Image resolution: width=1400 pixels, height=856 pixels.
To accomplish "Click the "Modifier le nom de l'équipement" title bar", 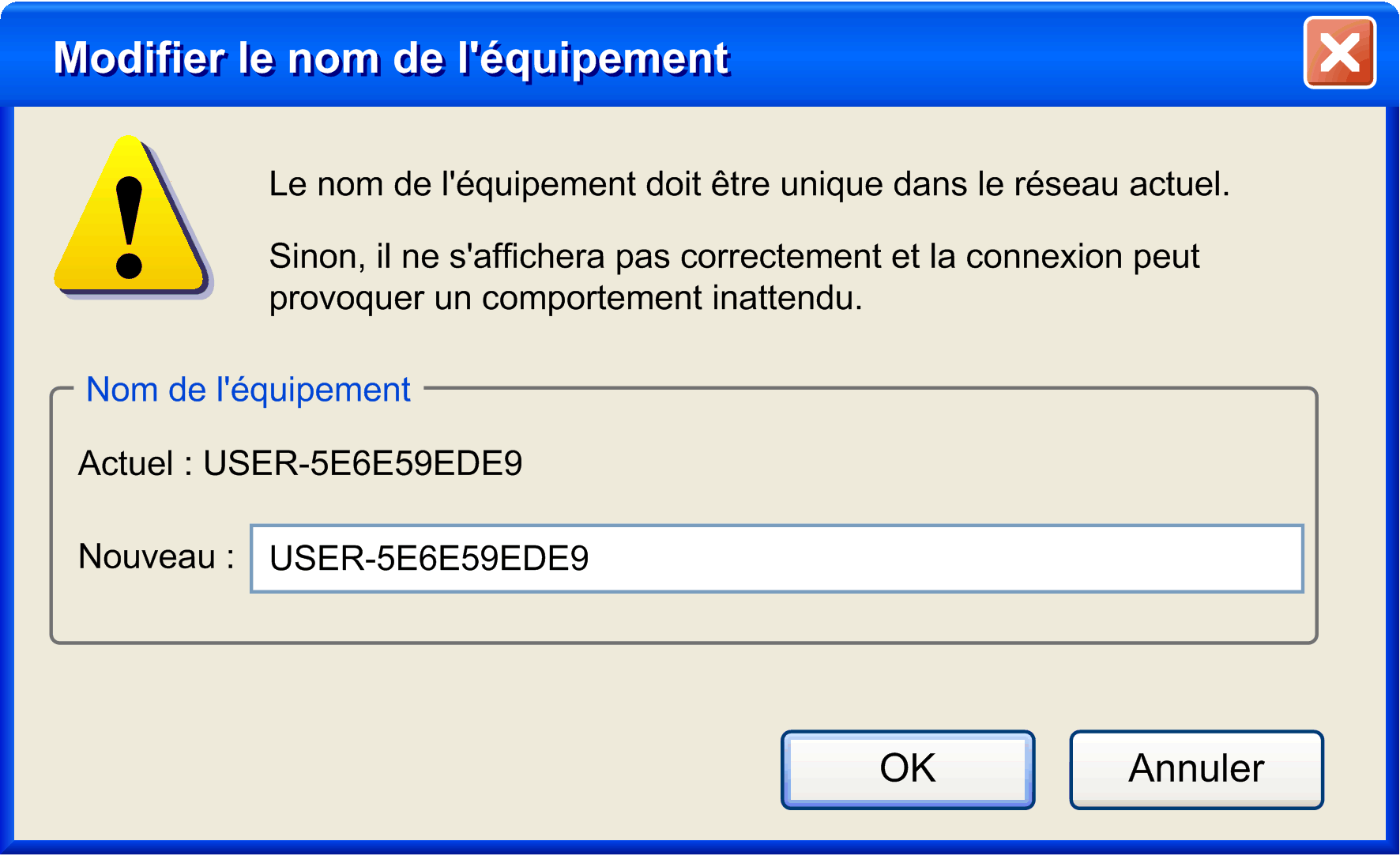I will pyautogui.click(x=948, y=57).
